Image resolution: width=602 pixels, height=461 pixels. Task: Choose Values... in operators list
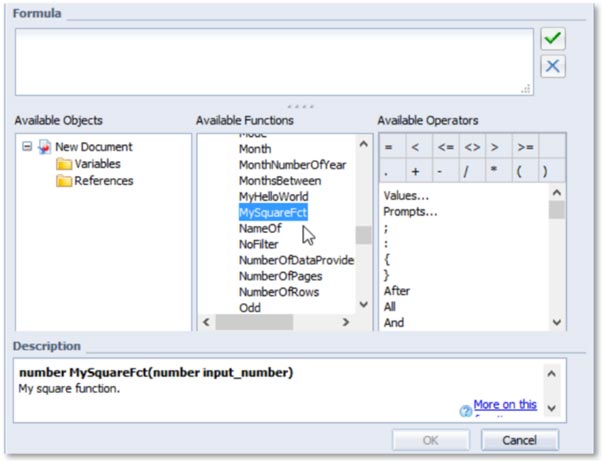[x=406, y=196]
